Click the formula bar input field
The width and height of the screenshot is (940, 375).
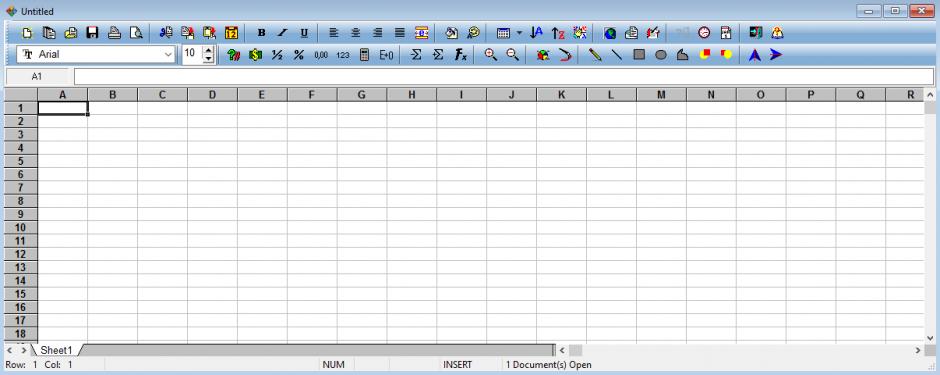504,77
